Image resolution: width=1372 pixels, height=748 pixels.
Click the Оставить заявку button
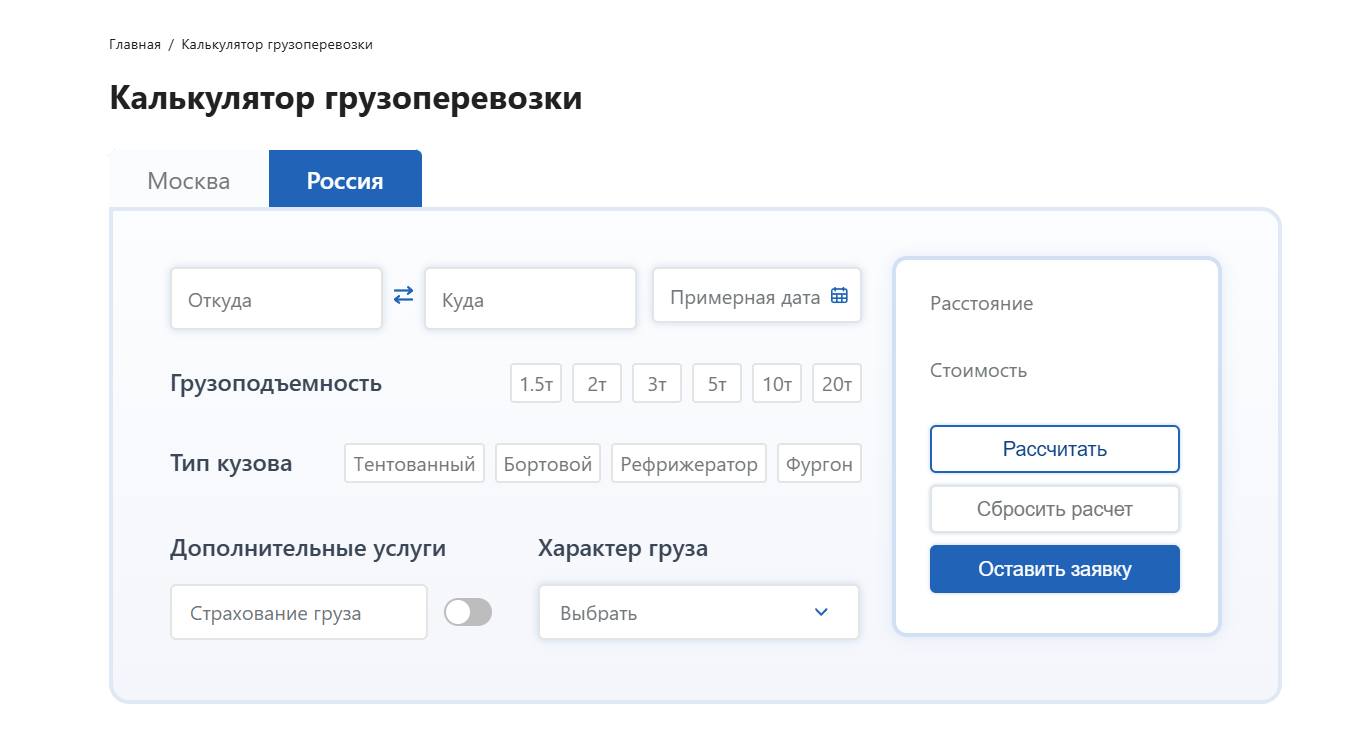(1054, 569)
